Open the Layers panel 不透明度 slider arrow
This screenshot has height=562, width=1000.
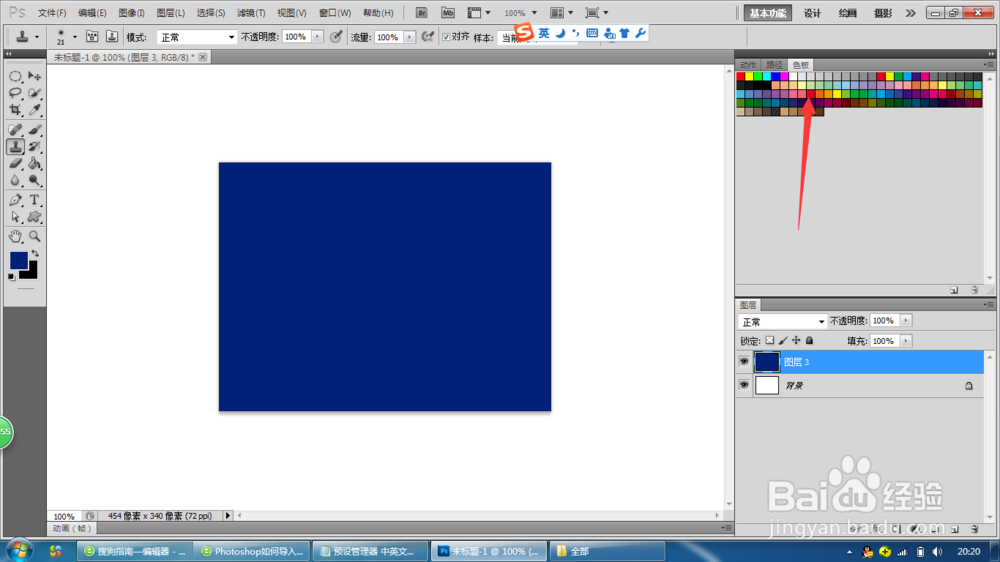point(906,321)
